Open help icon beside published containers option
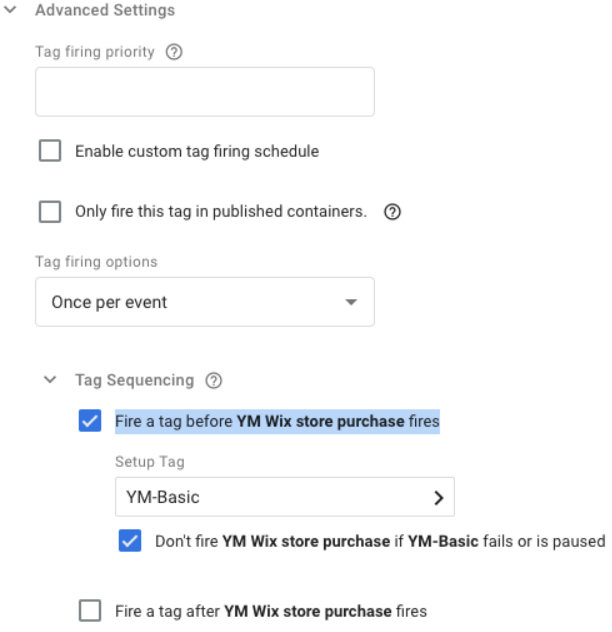The width and height of the screenshot is (612, 632). 392,212
